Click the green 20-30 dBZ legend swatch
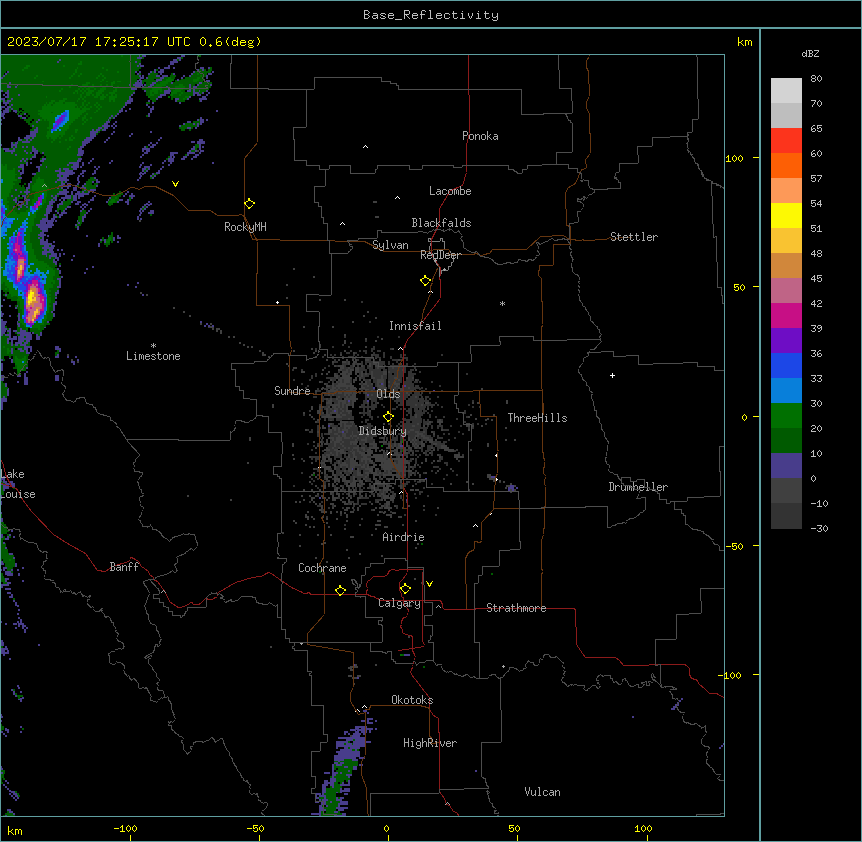Image resolution: width=862 pixels, height=842 pixels. [x=786, y=416]
